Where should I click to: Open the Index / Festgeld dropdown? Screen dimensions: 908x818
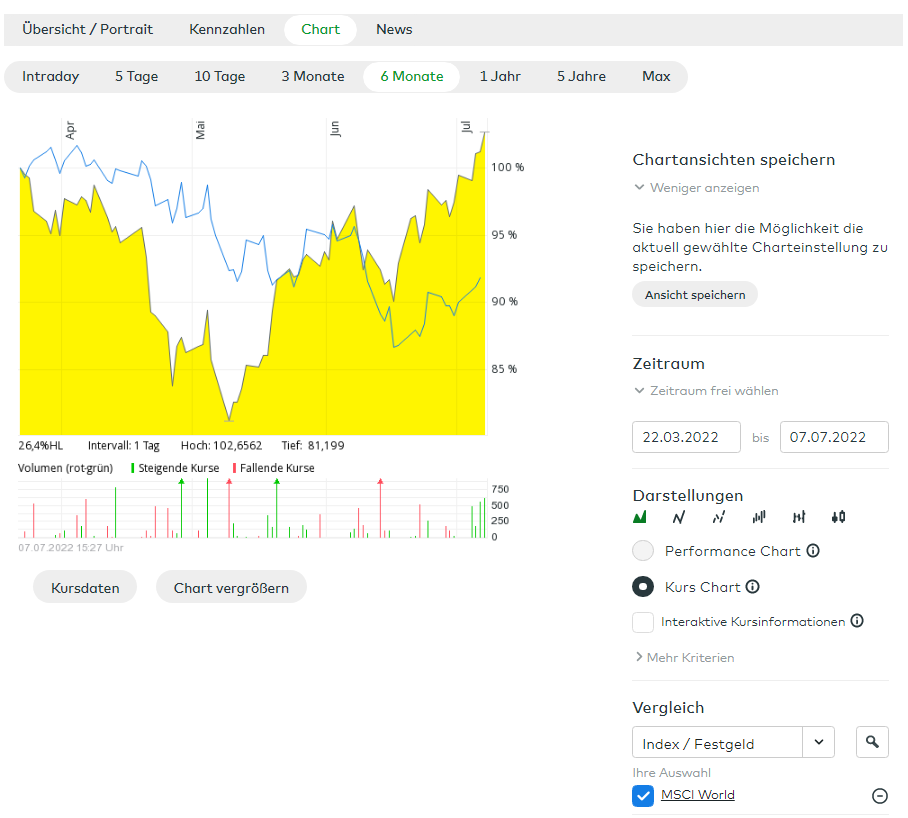(x=819, y=743)
